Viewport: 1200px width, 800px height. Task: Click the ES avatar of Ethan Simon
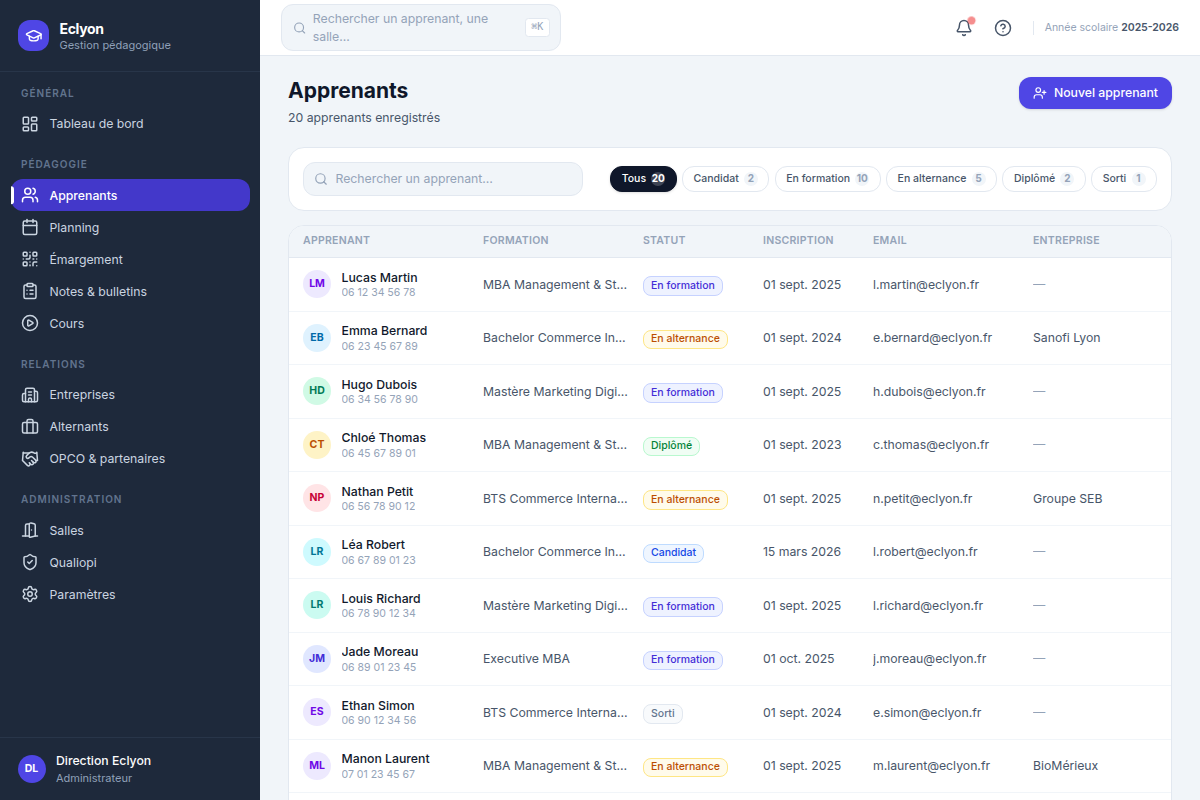click(317, 712)
